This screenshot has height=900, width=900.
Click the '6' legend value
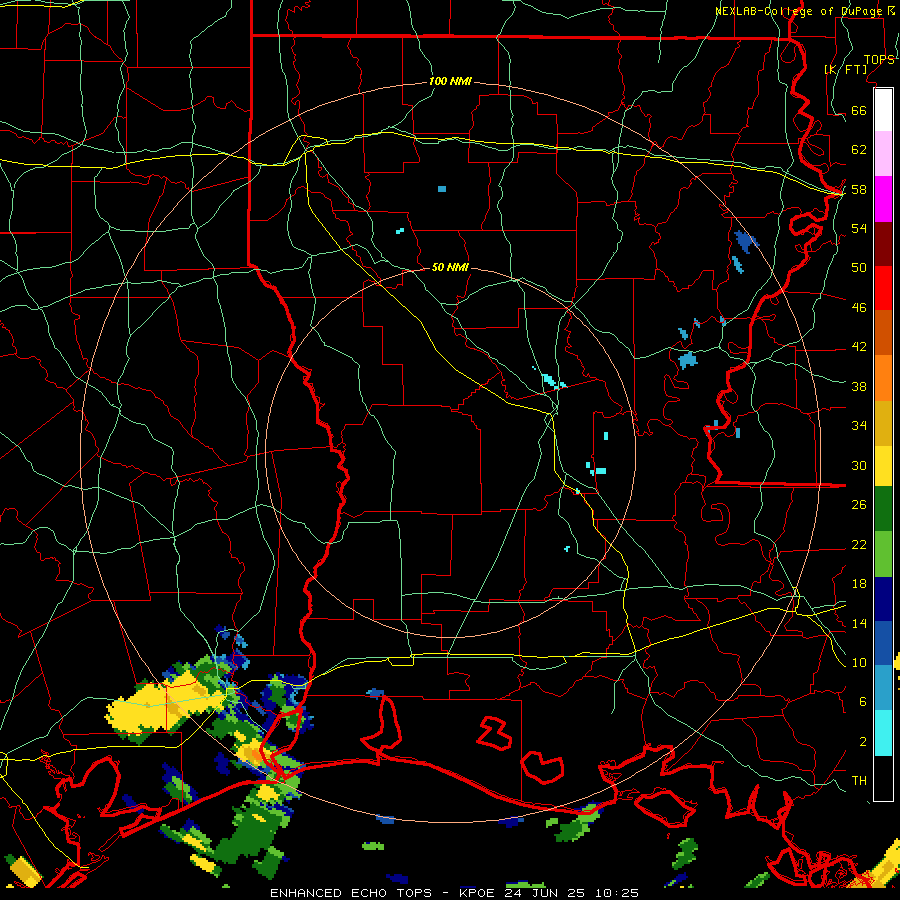coord(863,702)
